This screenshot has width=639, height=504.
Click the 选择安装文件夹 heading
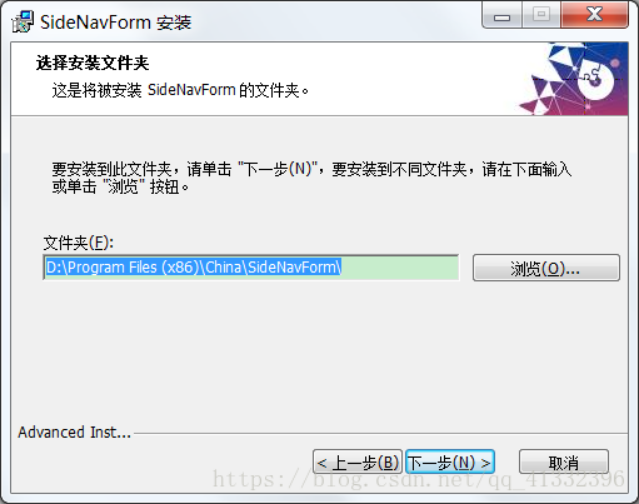(x=93, y=63)
